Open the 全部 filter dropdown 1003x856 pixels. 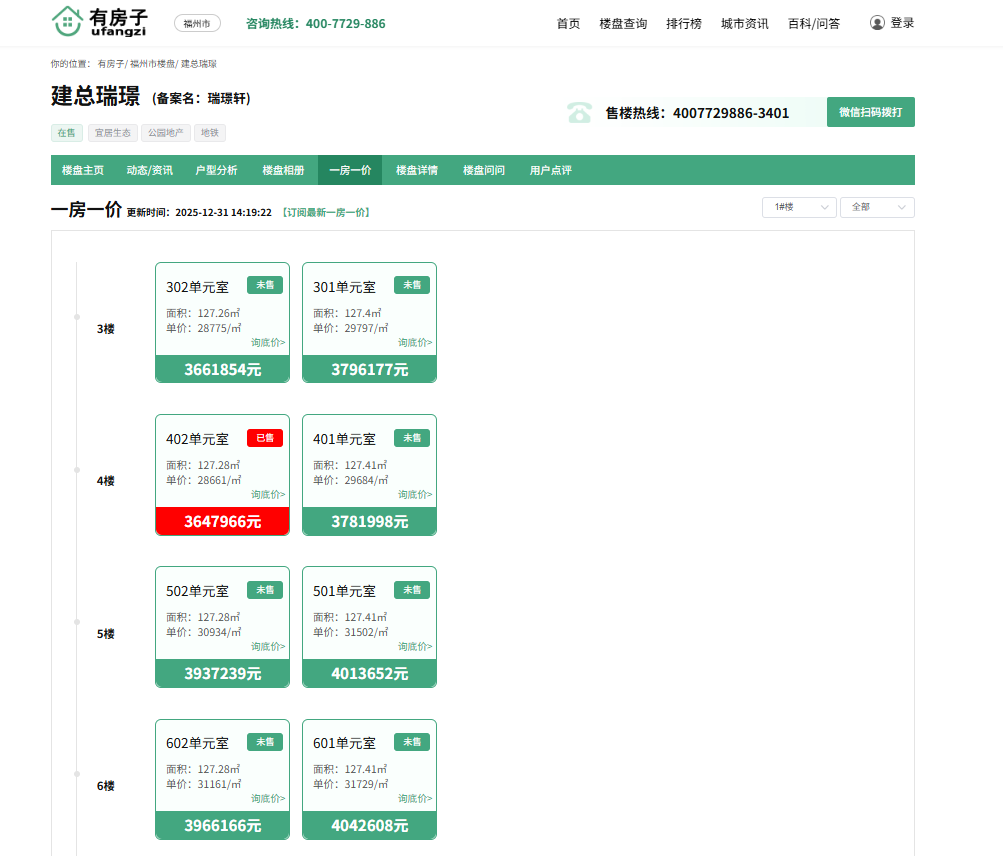coord(876,207)
